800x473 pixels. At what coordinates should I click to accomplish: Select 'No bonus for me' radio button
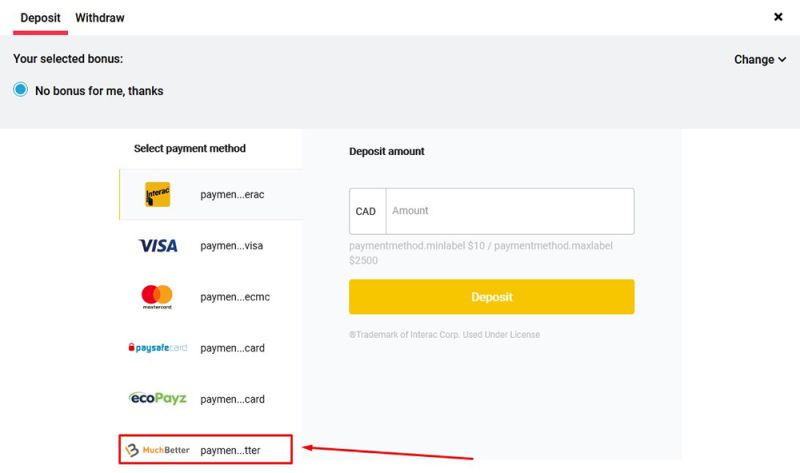pyautogui.click(x=21, y=90)
